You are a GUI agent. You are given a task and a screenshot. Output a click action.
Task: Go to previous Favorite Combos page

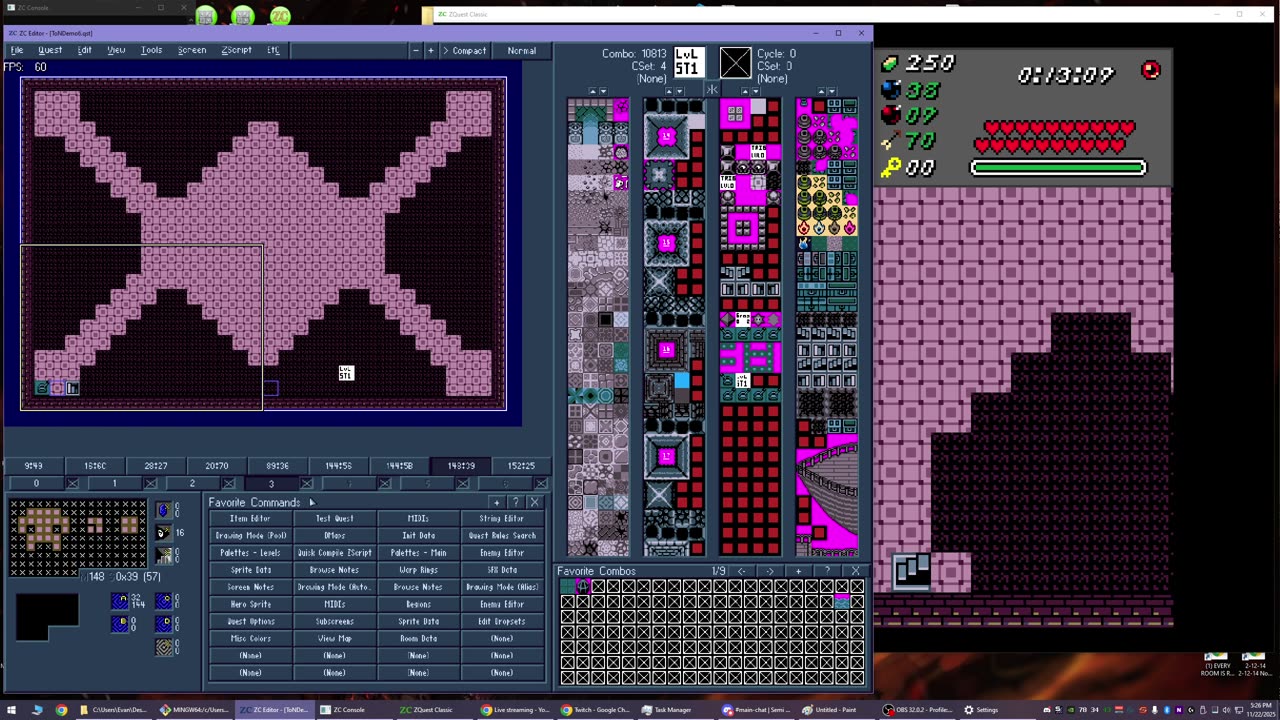tap(742, 571)
